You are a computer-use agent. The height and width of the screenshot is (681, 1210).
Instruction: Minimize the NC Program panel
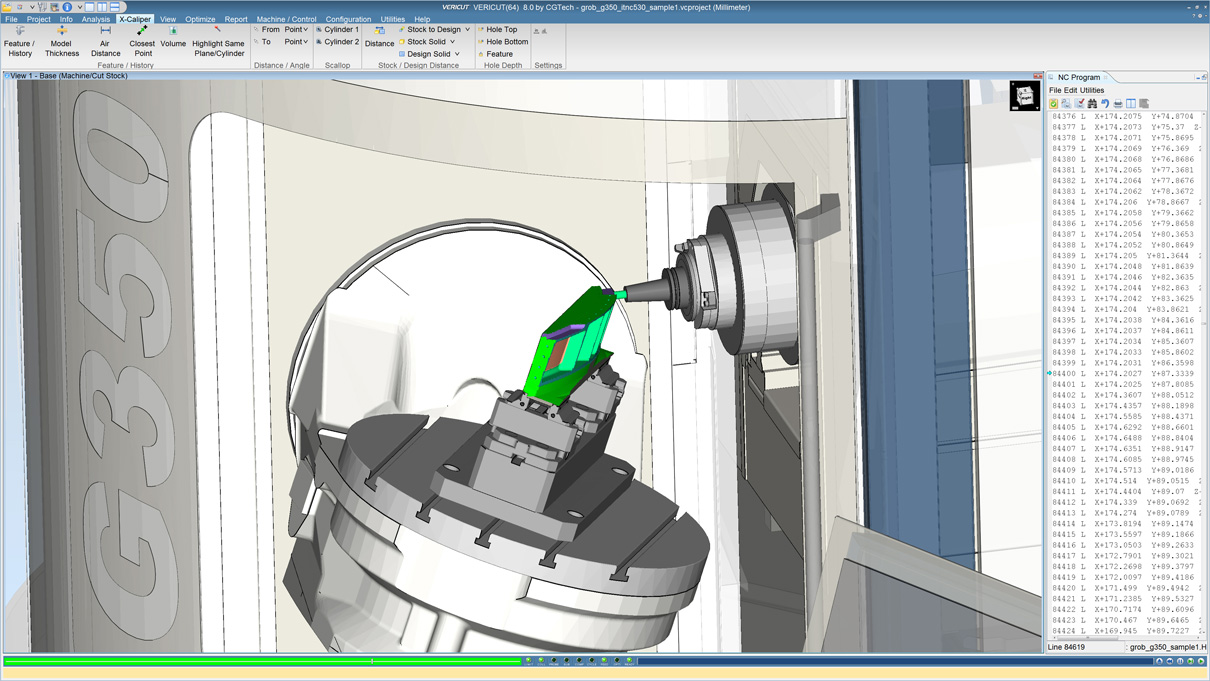1197,77
